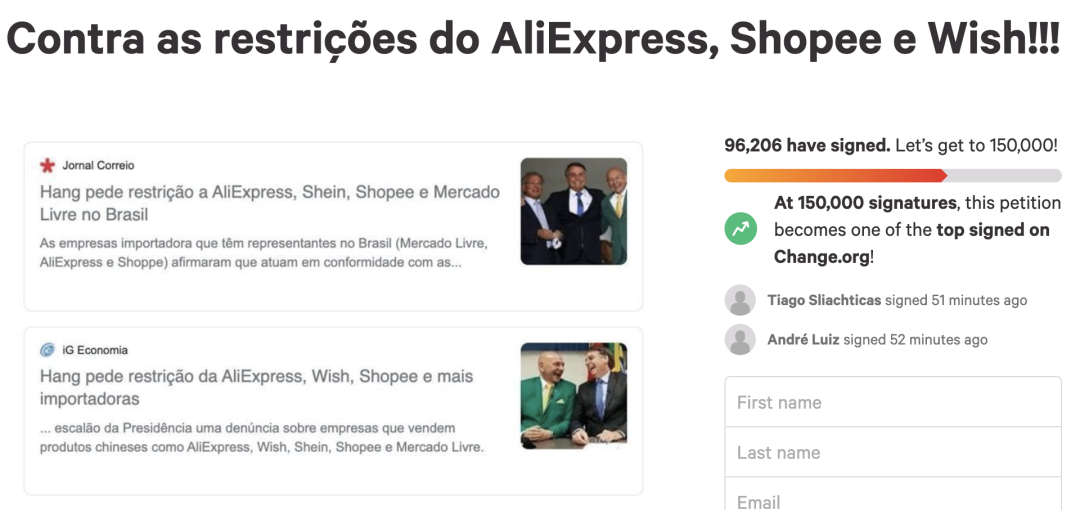Click the petition title heading
1080x510 pixels.
(533, 38)
